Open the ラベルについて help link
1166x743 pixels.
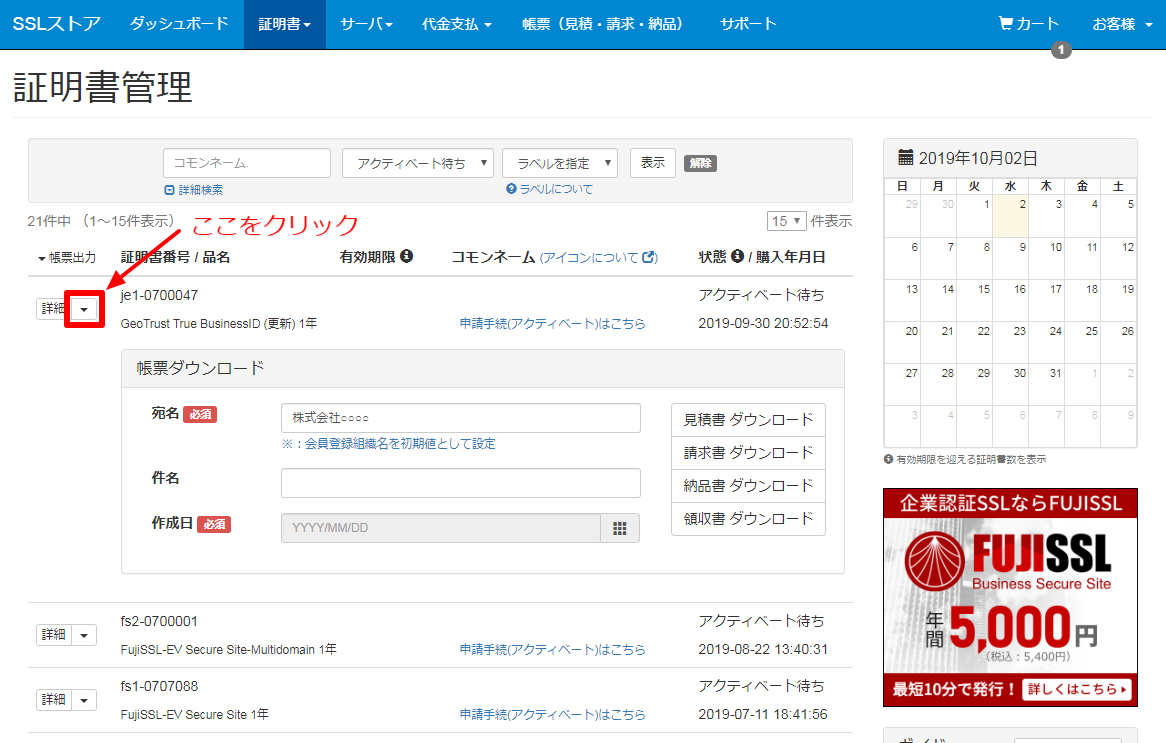tap(556, 189)
